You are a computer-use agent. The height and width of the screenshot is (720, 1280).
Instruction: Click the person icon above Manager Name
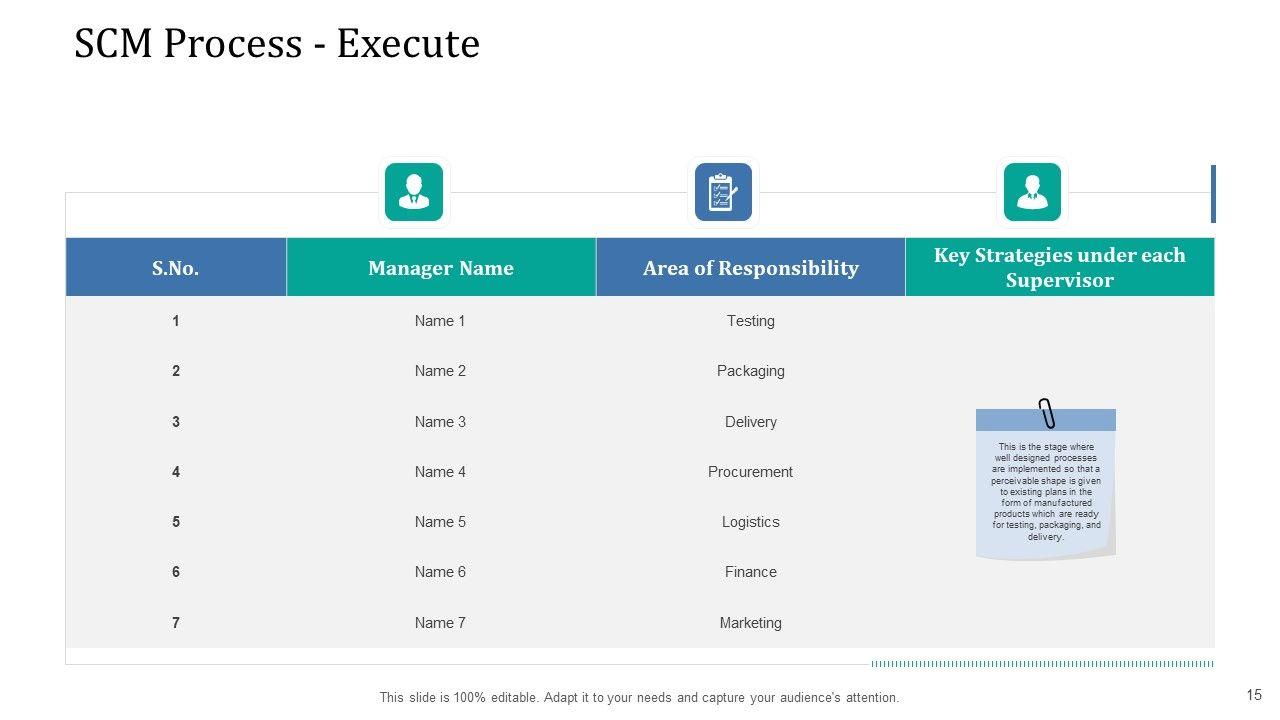(414, 192)
